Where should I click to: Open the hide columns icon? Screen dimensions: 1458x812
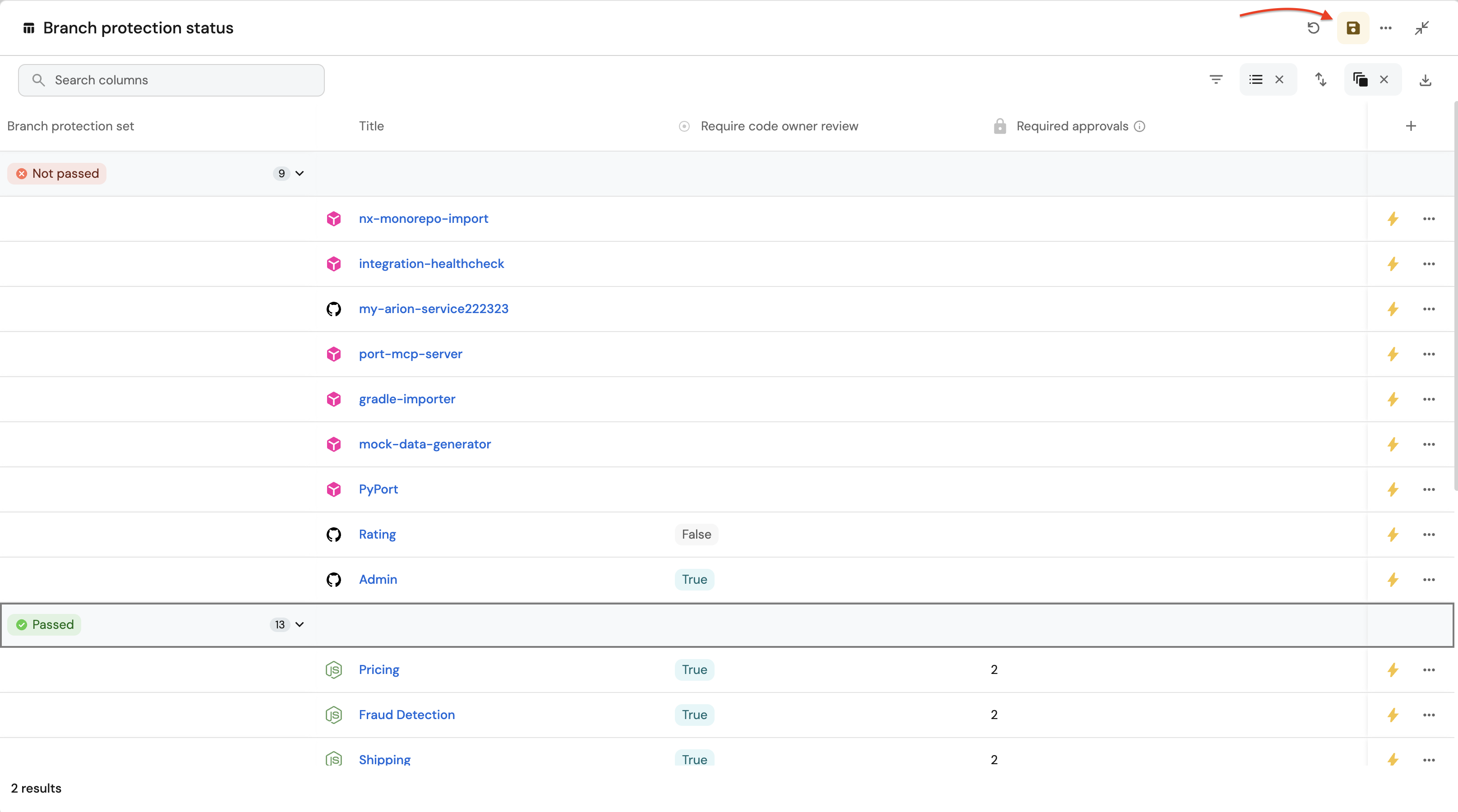point(1360,80)
